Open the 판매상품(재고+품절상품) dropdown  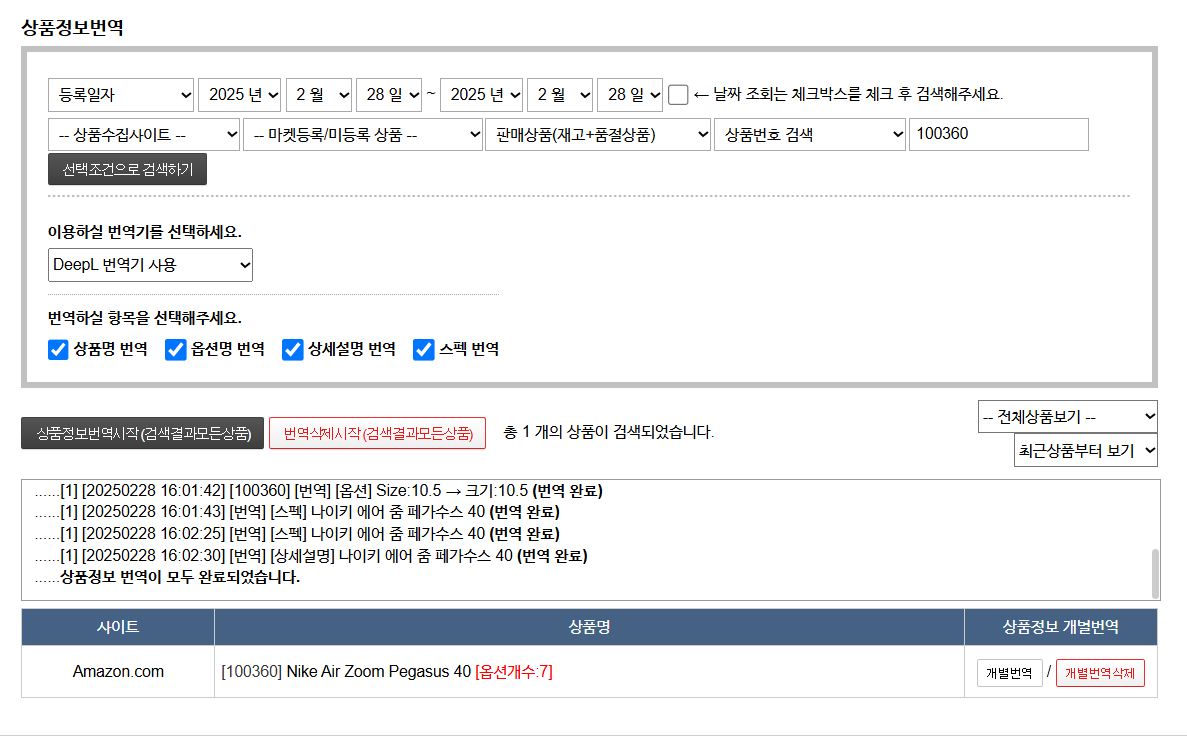point(598,135)
